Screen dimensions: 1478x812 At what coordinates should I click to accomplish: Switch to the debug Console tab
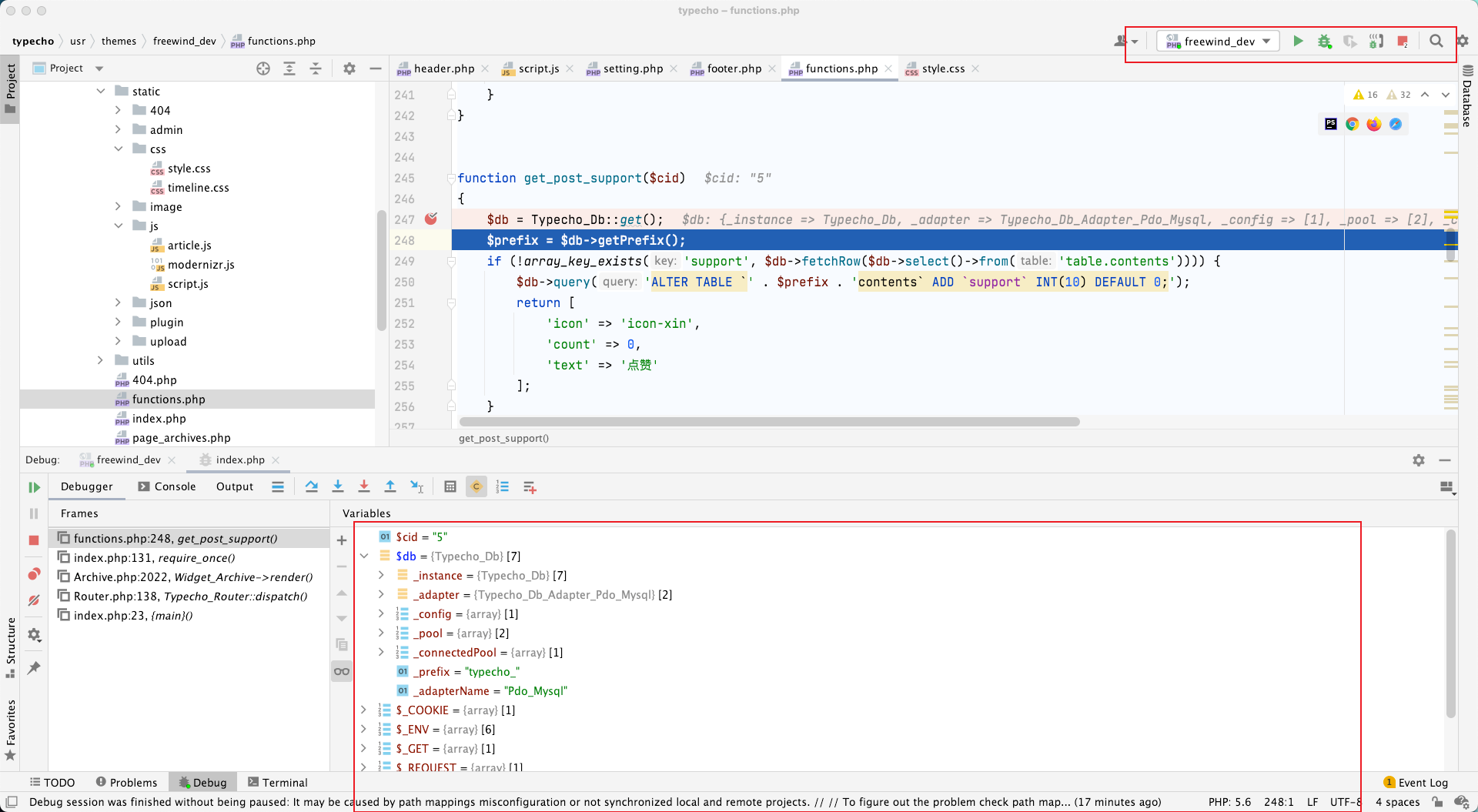(167, 486)
